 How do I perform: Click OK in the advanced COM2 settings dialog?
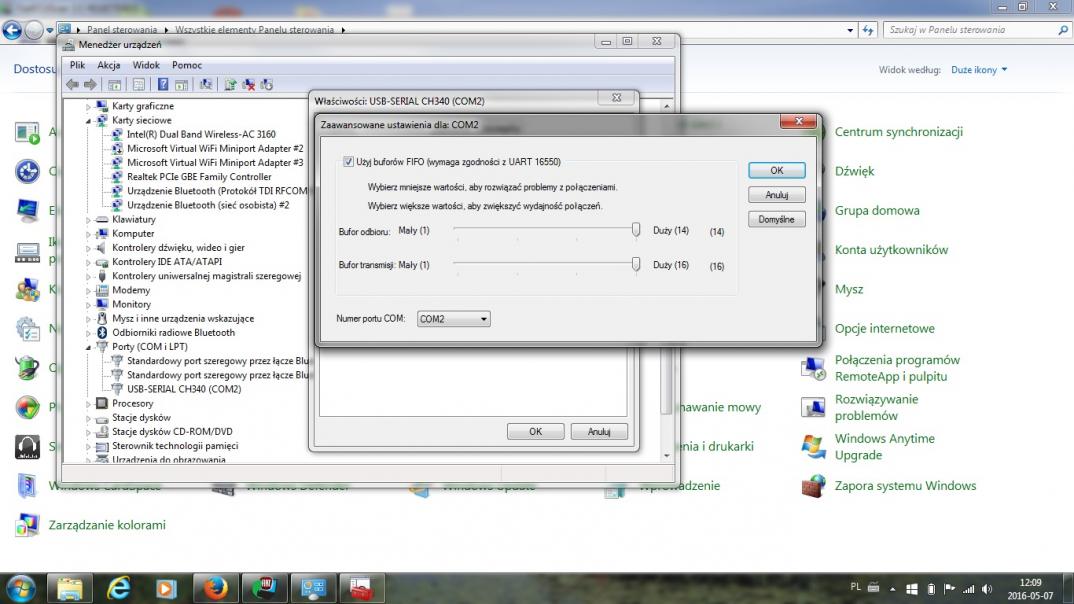(776, 171)
